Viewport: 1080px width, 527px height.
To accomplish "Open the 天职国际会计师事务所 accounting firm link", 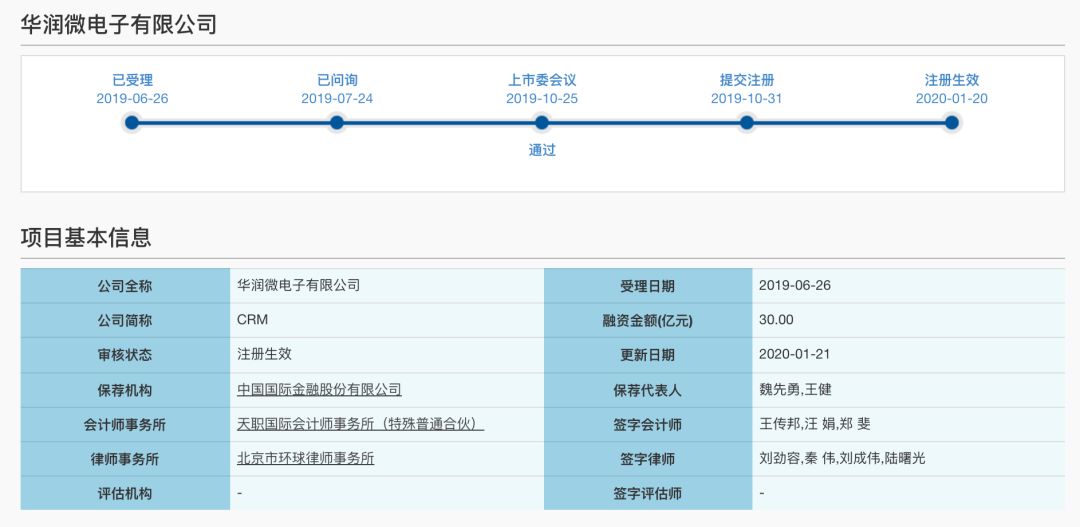I will [x=360, y=424].
